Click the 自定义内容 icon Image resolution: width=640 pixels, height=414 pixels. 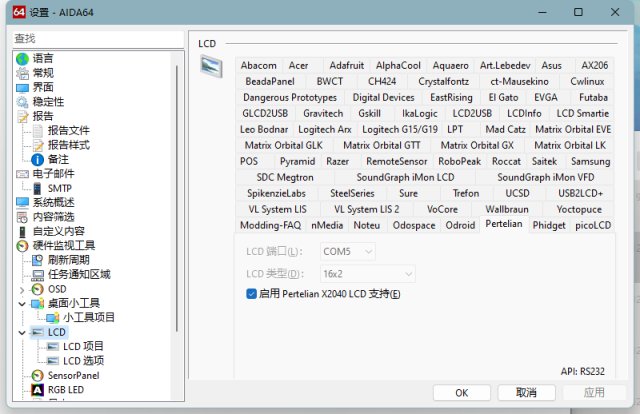click(22, 231)
